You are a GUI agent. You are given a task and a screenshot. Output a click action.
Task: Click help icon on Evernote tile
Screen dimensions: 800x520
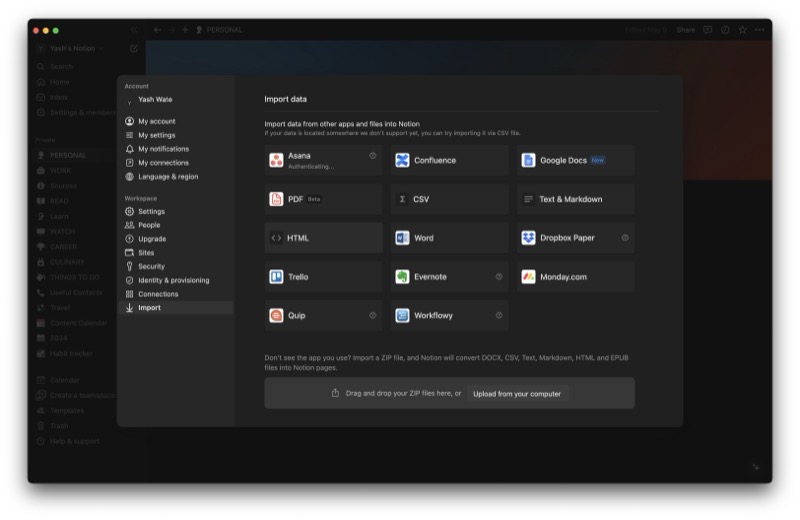(x=499, y=277)
